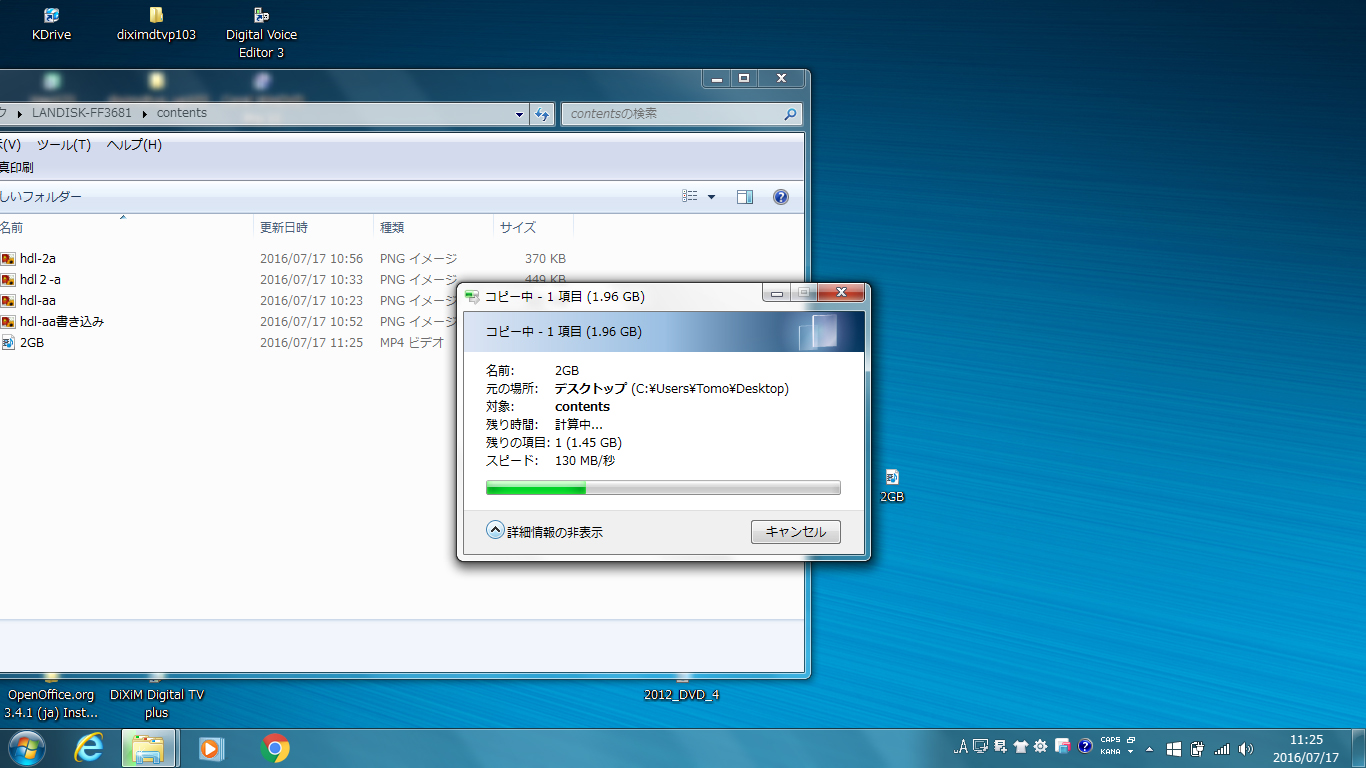Click the copy progress bar
The width and height of the screenshot is (1366, 768).
[663, 488]
